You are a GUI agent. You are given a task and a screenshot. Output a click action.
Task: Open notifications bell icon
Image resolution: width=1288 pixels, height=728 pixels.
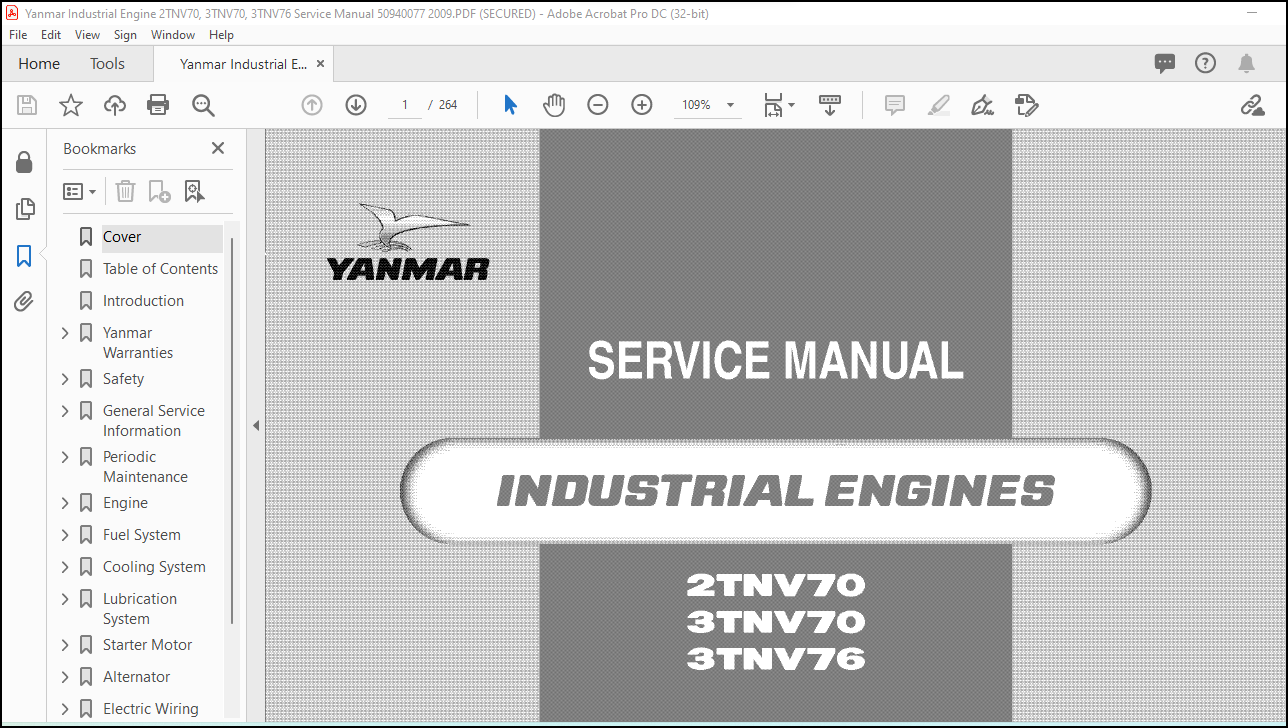(1246, 64)
